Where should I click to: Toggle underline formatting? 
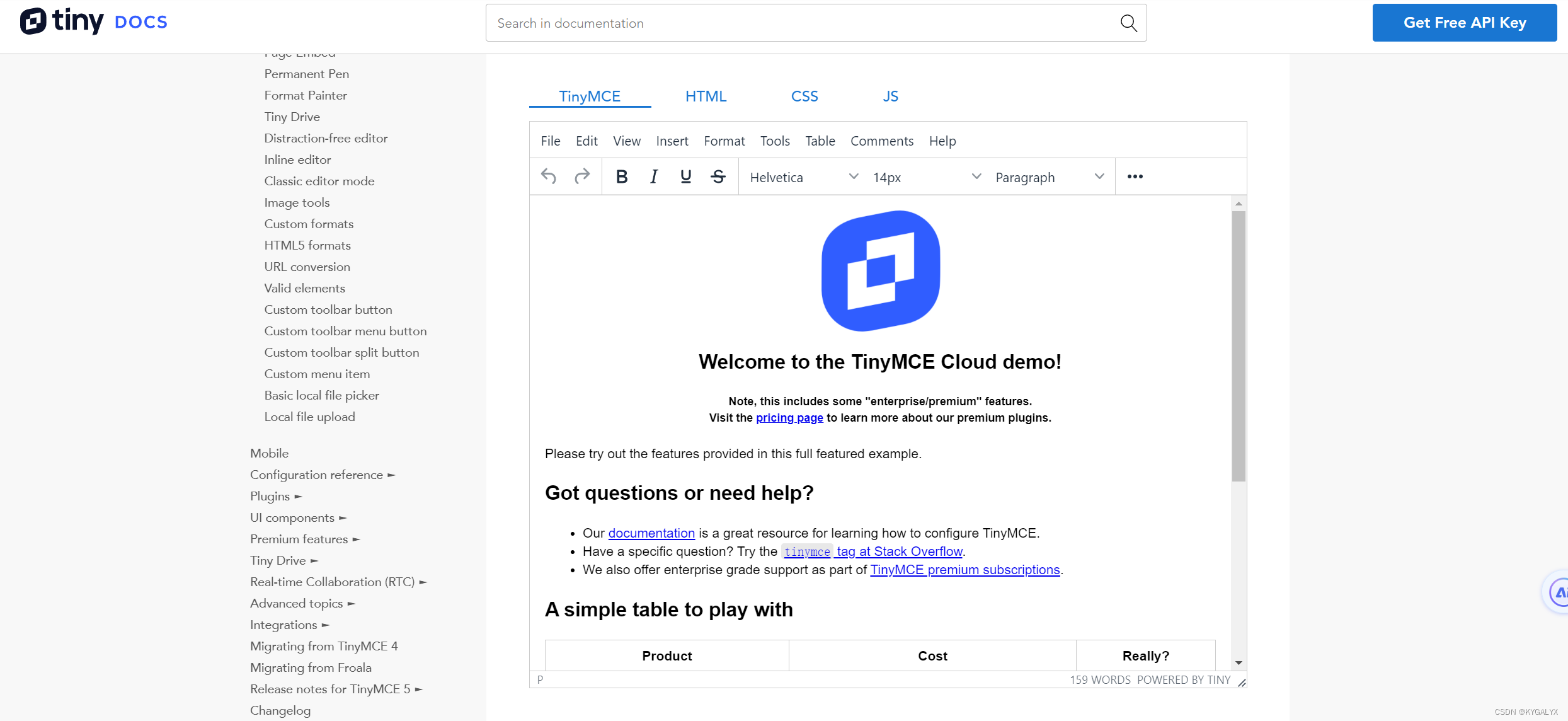[x=686, y=176]
